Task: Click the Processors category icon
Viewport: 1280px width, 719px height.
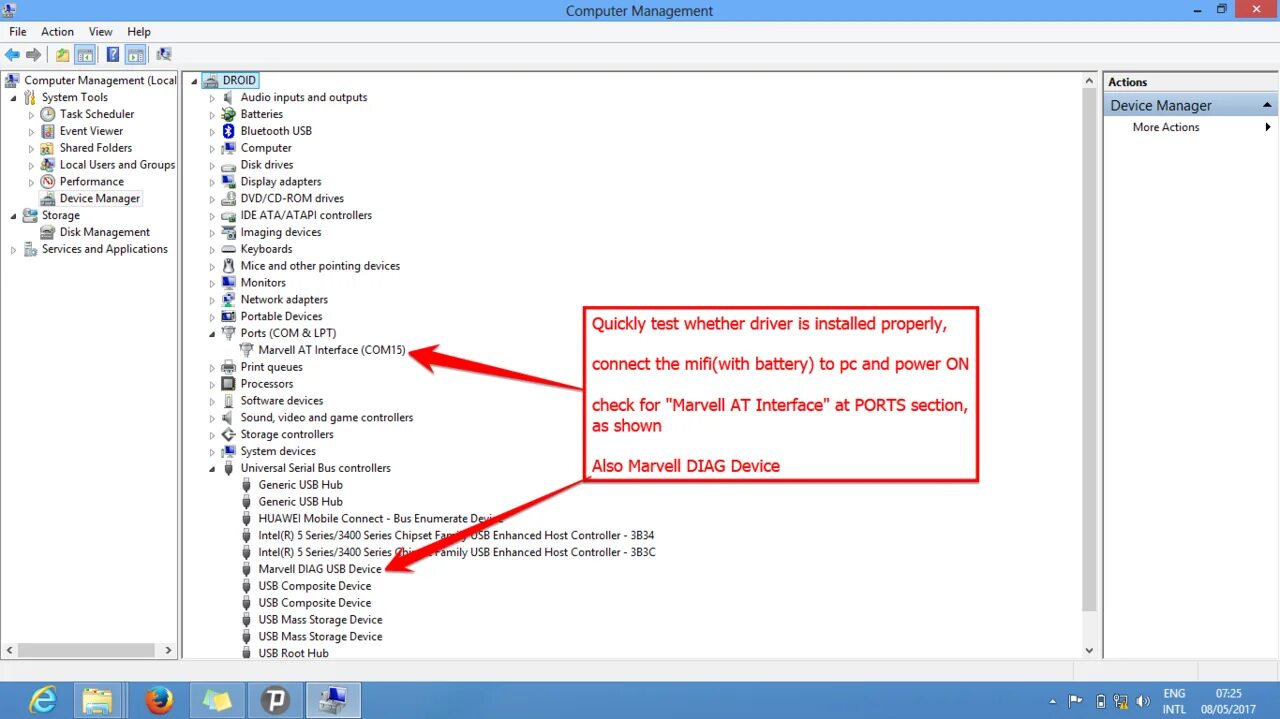Action: pyautogui.click(x=229, y=384)
